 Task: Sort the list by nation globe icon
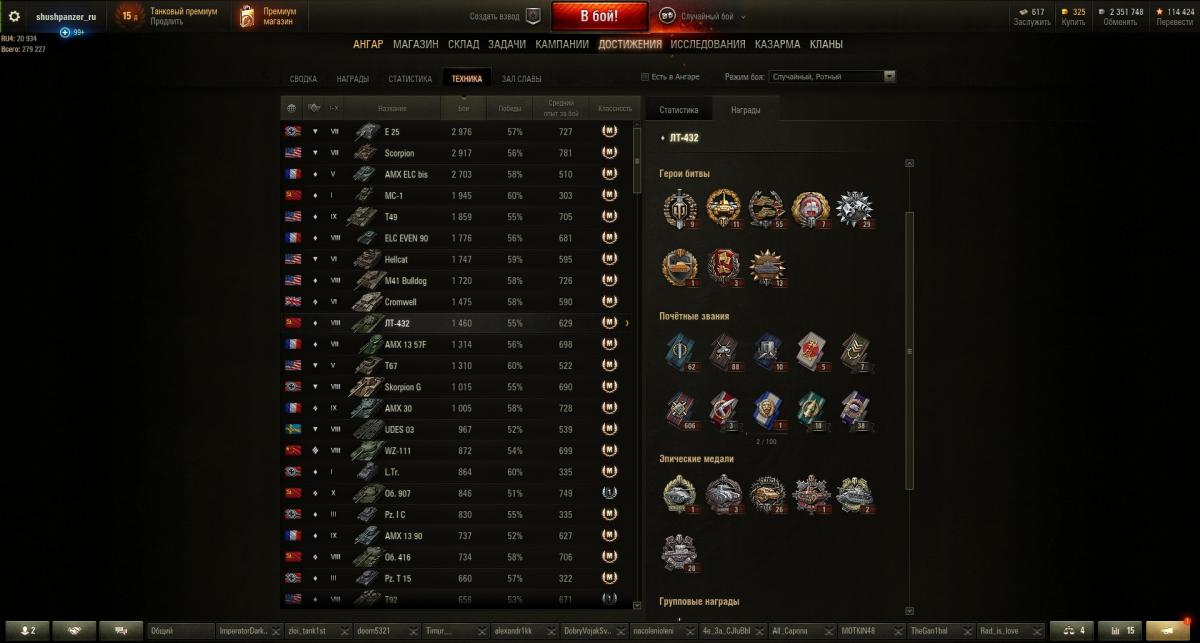point(291,107)
